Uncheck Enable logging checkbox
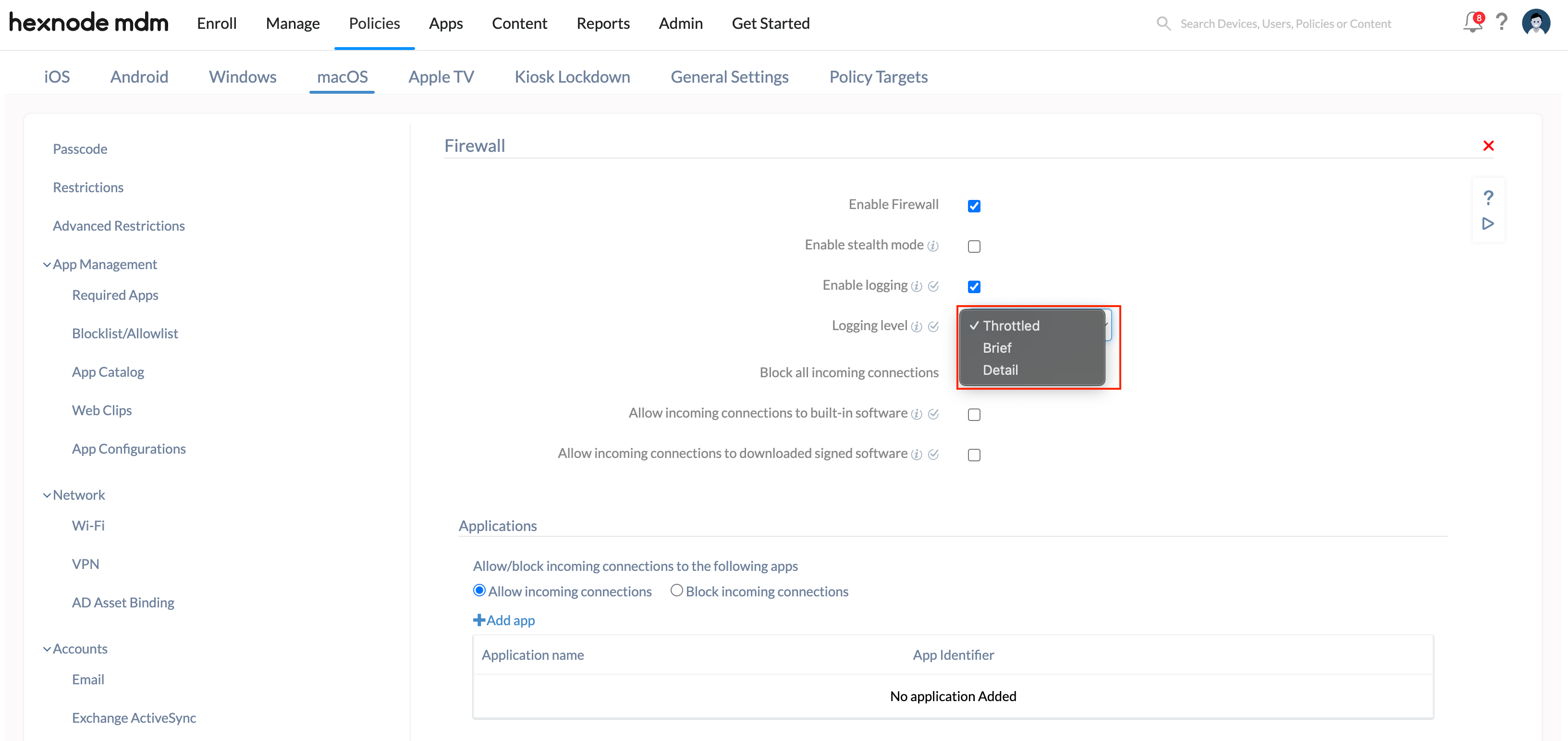This screenshot has height=741, width=1568. (974, 286)
